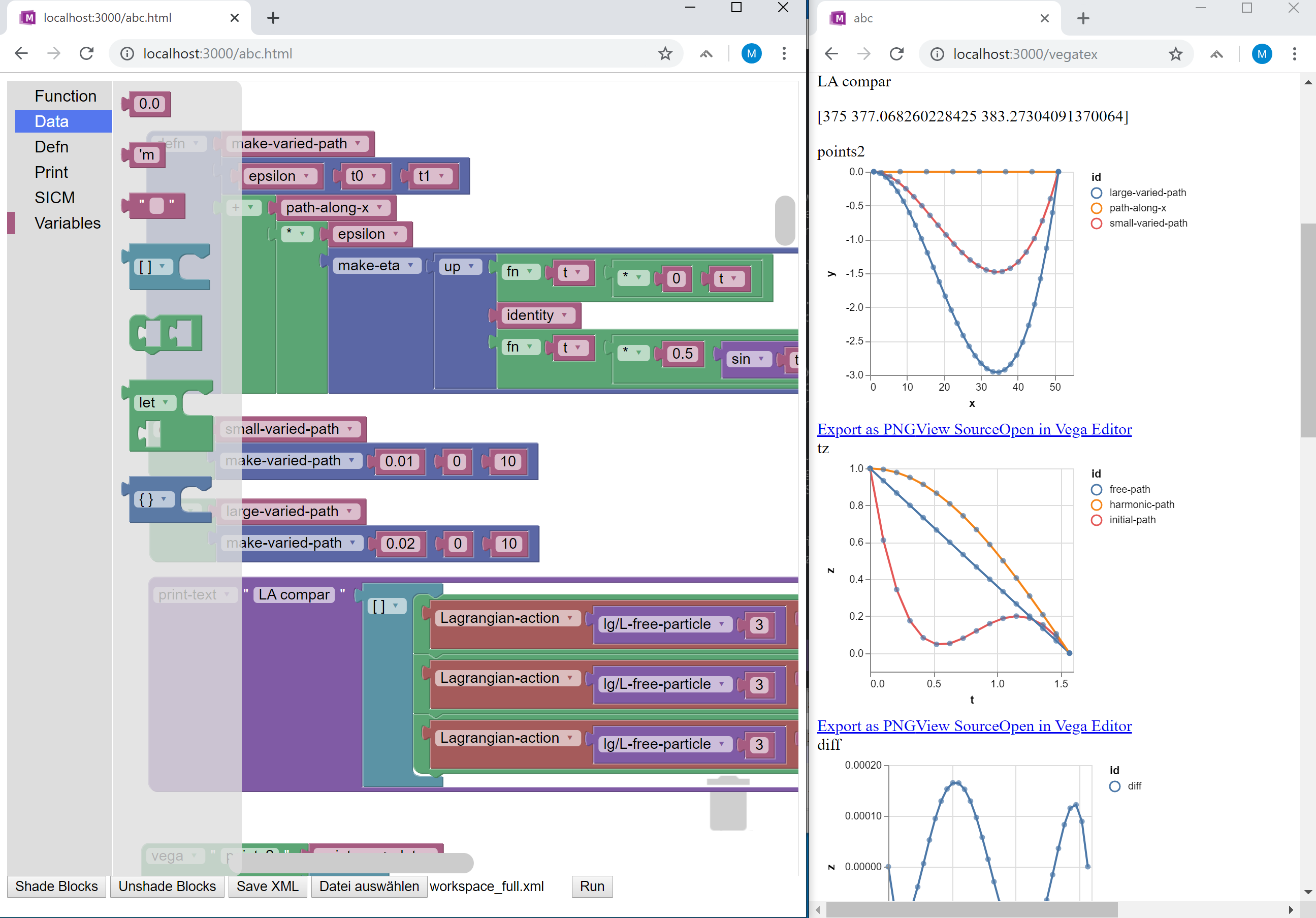1316x918 pixels.
Task: Open the SICM toolbox category
Action: pyautogui.click(x=54, y=198)
